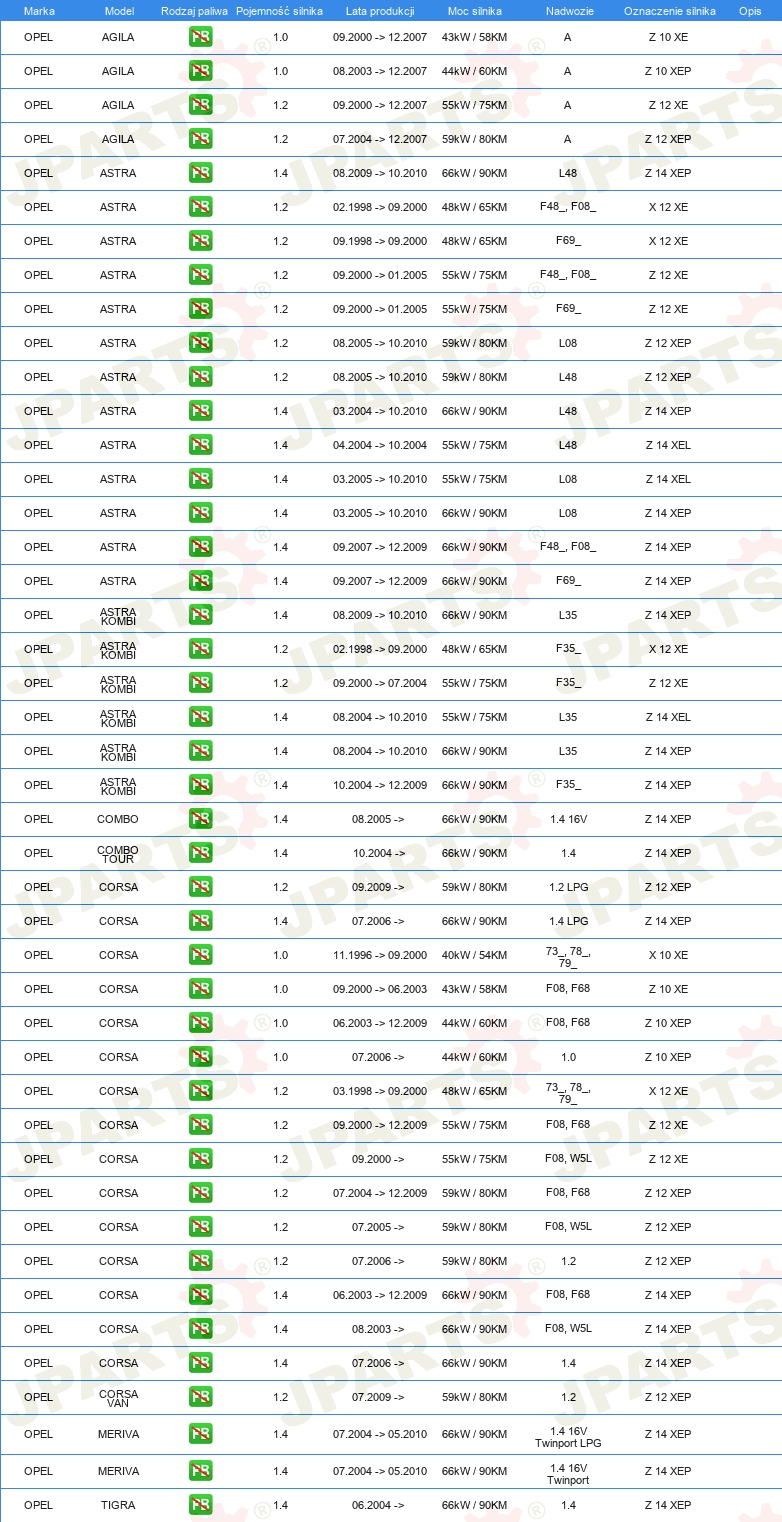Image resolution: width=782 pixels, height=1522 pixels.
Task: Click fuel icon in the Tigra row
Action: pos(201,1505)
